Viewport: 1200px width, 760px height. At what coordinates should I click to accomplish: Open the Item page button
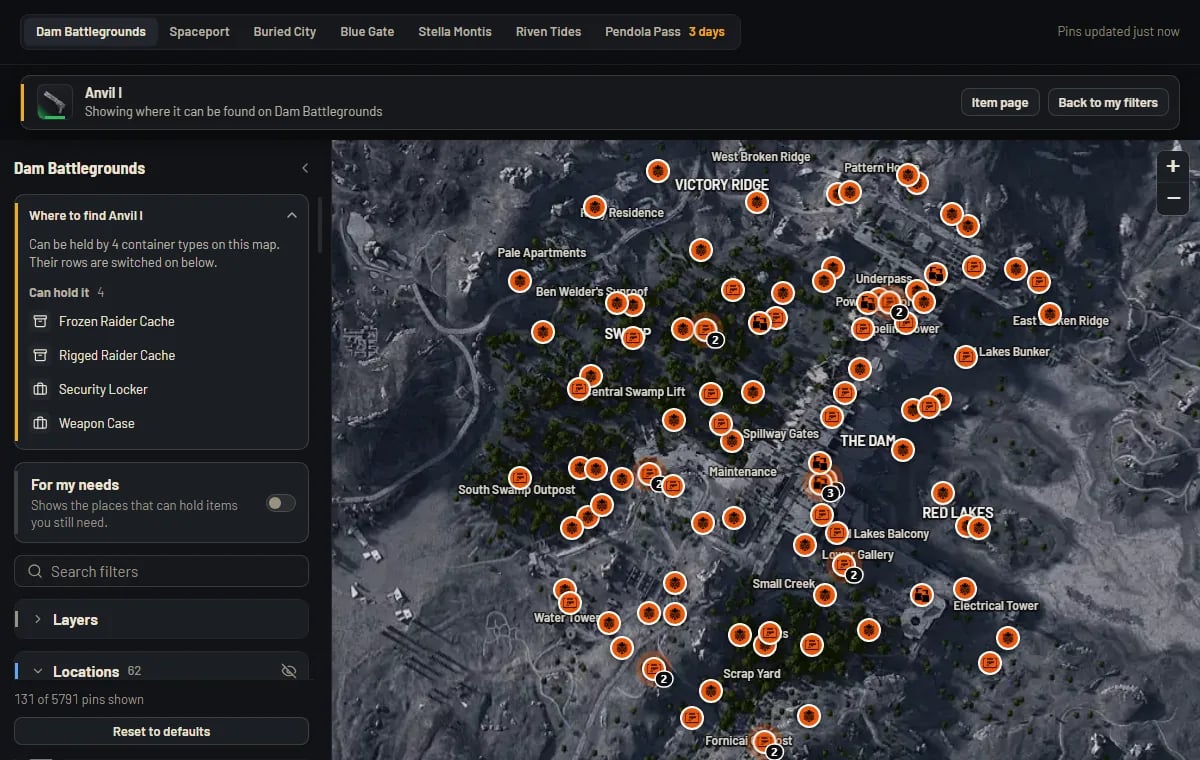pos(1000,102)
